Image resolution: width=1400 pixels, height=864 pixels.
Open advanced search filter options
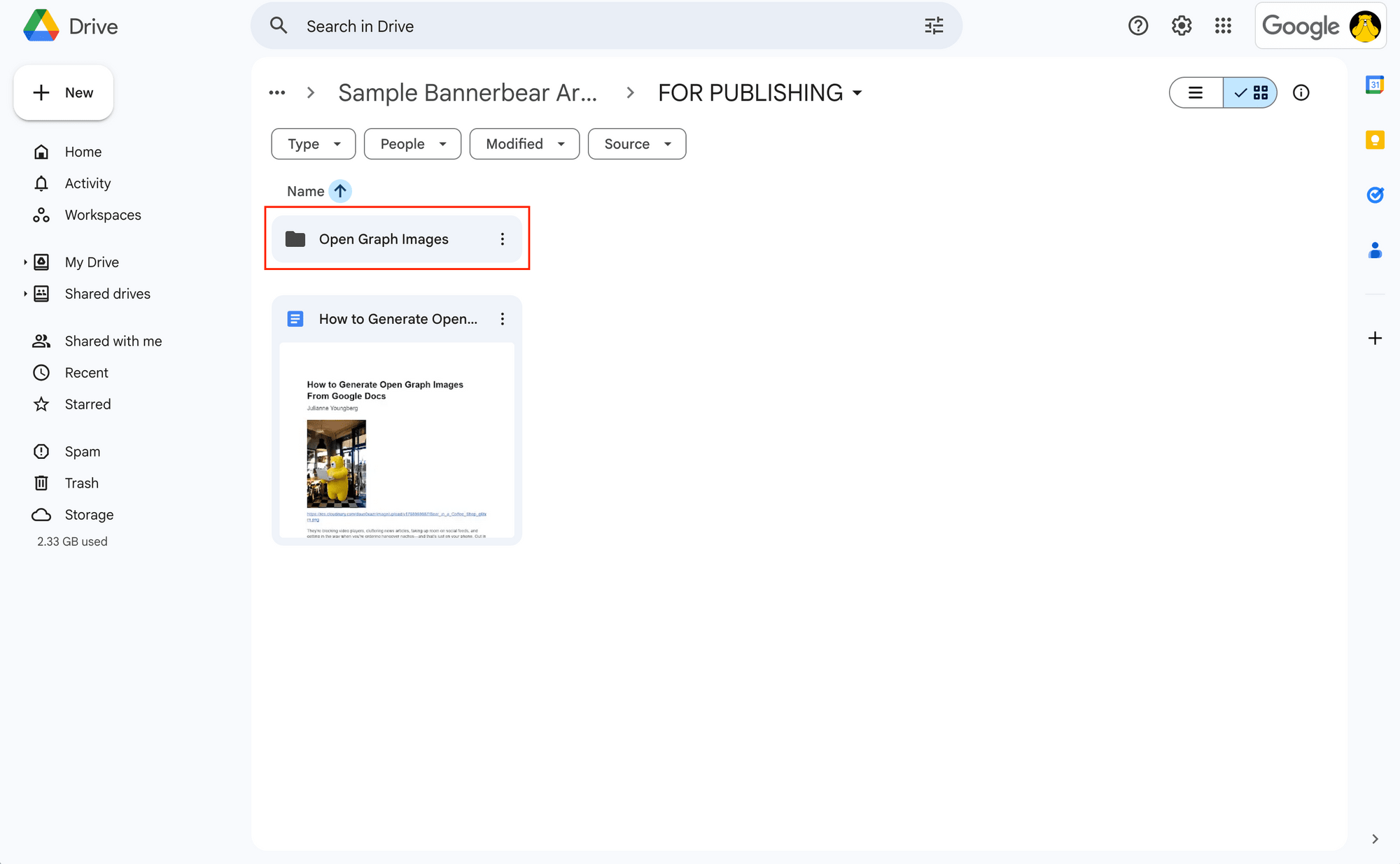pos(934,26)
